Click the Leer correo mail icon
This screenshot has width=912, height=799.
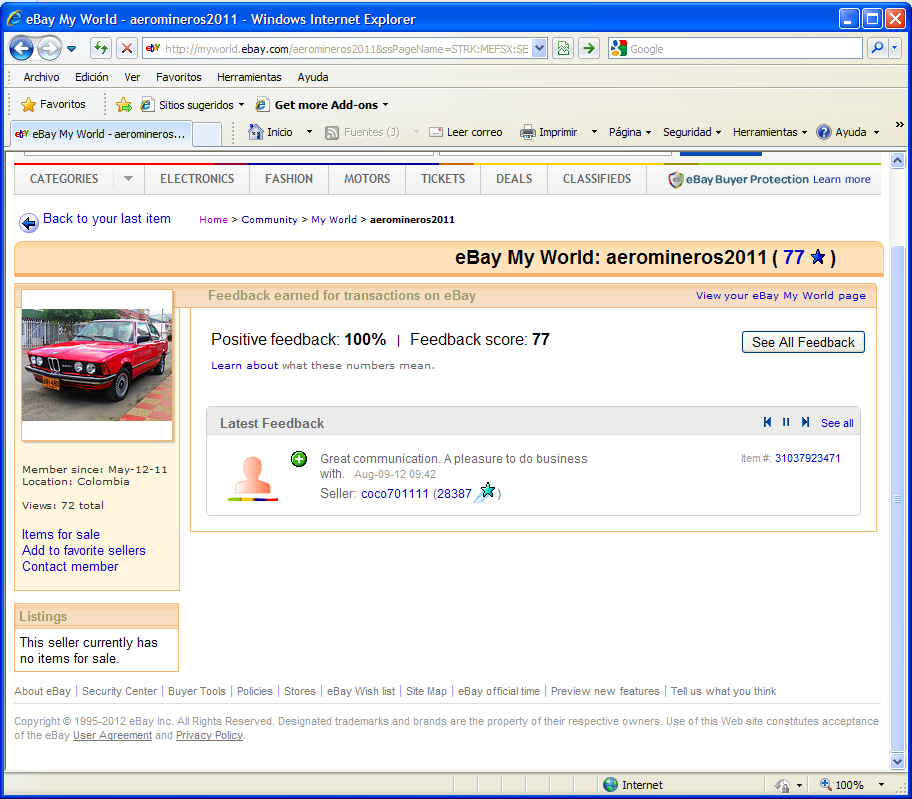[436, 132]
